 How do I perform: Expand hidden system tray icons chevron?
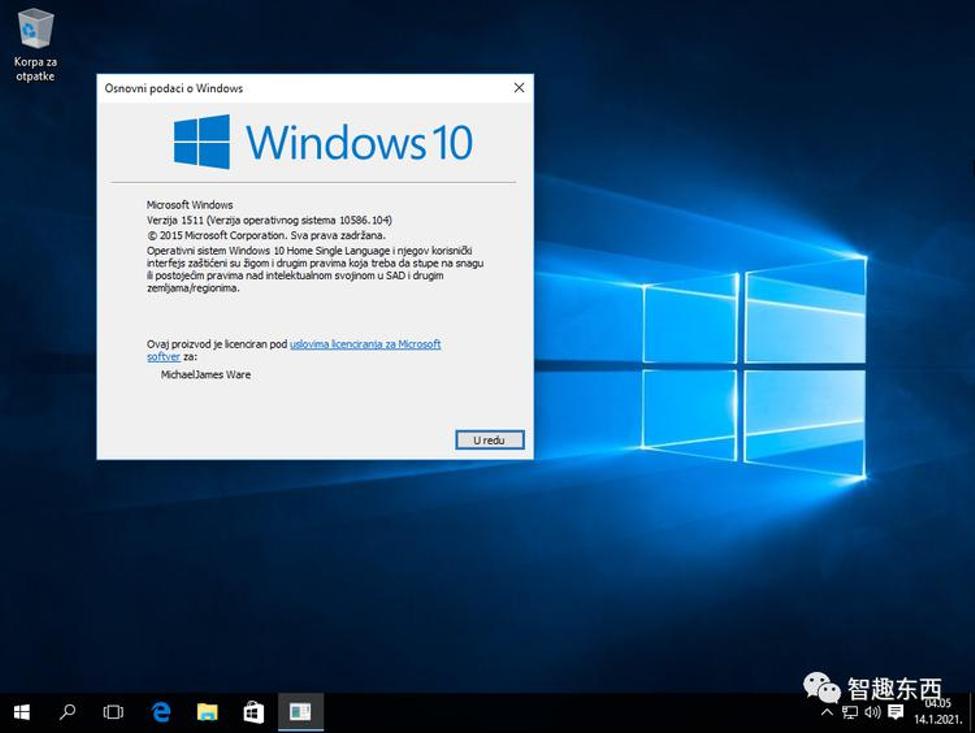tap(827, 713)
